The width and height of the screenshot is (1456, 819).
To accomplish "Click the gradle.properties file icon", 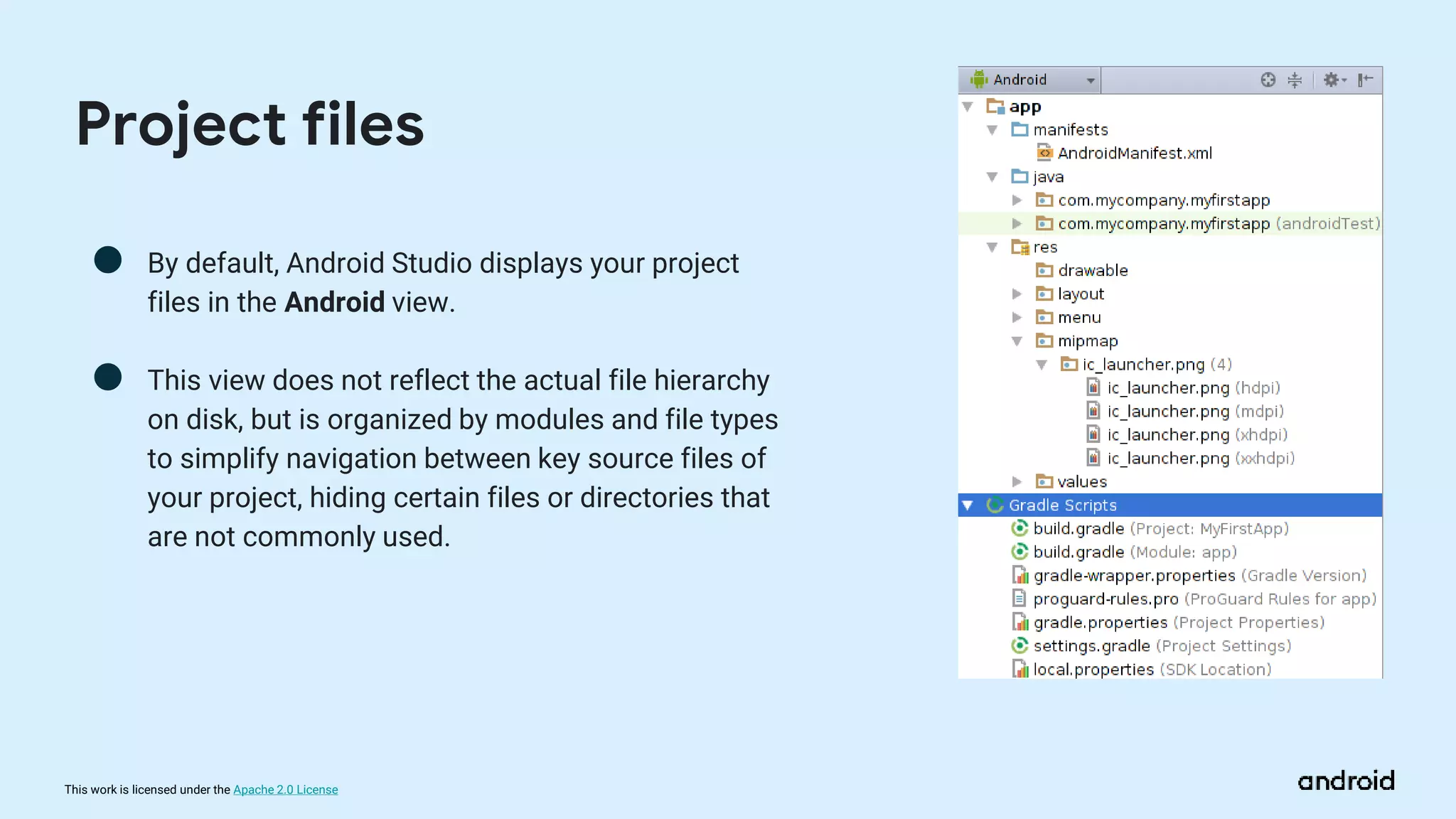I will coord(1020,622).
